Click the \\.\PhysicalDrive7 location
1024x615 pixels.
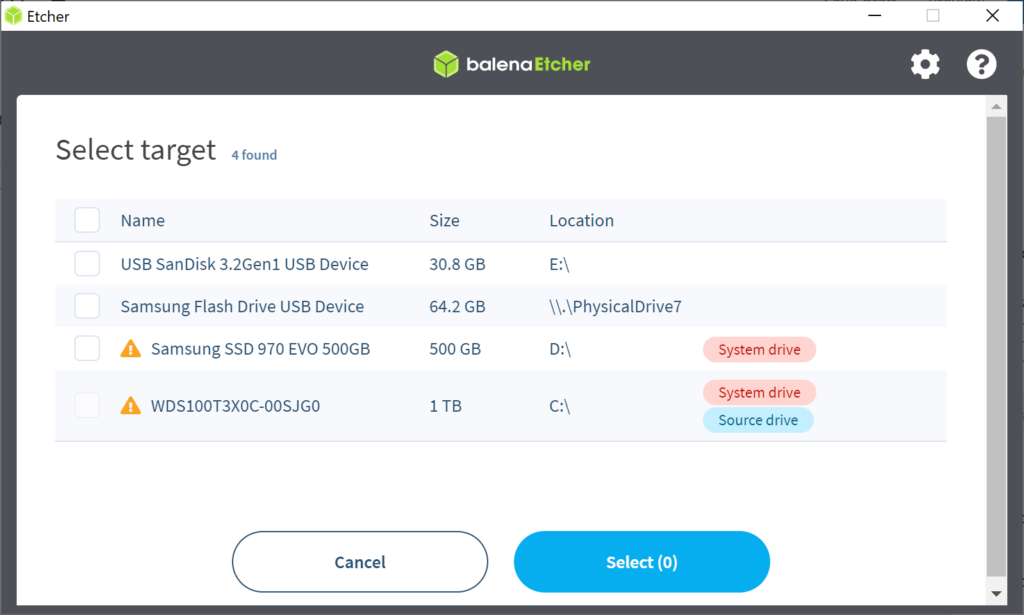[x=615, y=307]
